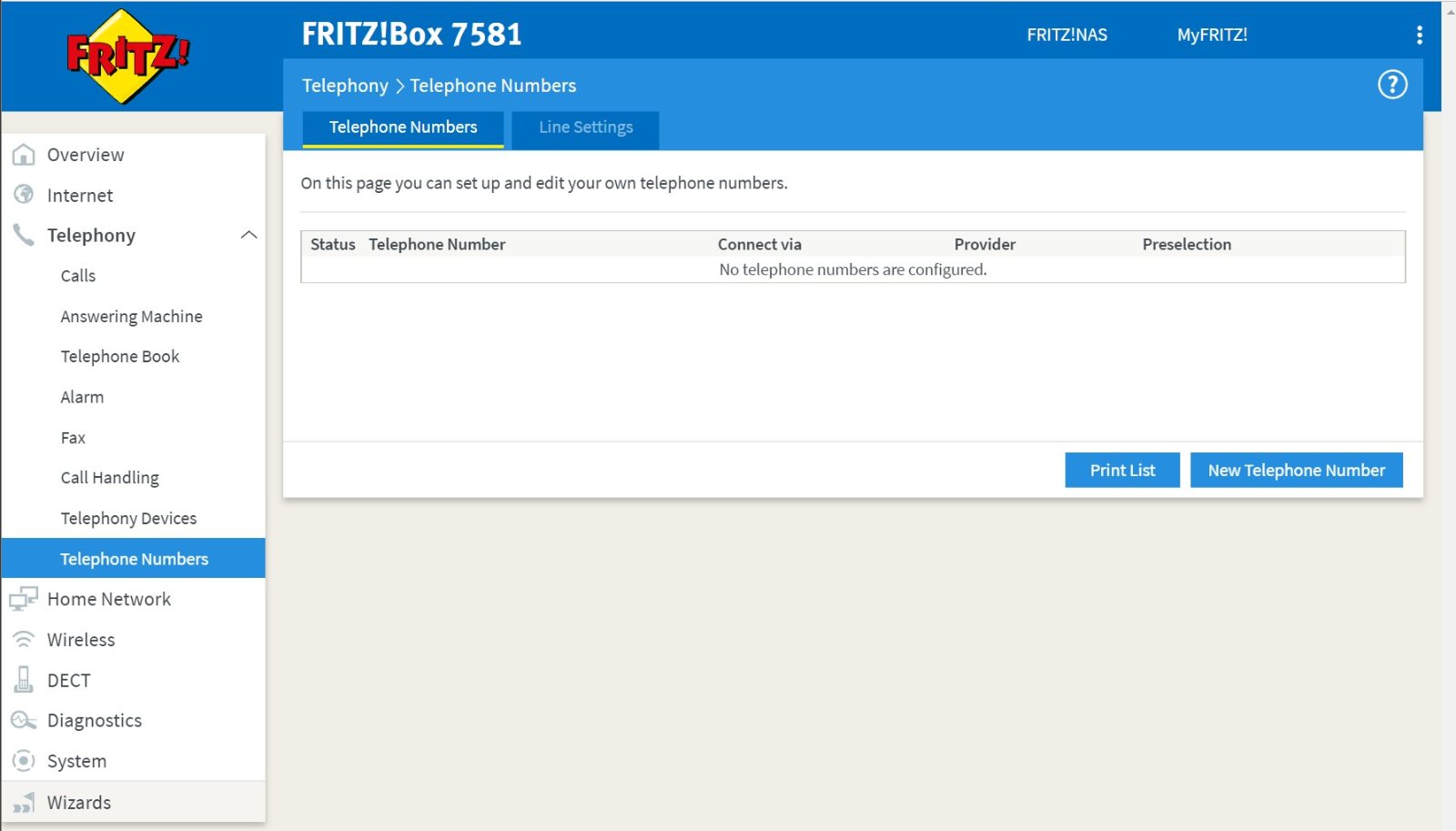Click the FRITZ!Box 7581 title
Image resolution: width=1456 pixels, height=831 pixels.
(412, 35)
